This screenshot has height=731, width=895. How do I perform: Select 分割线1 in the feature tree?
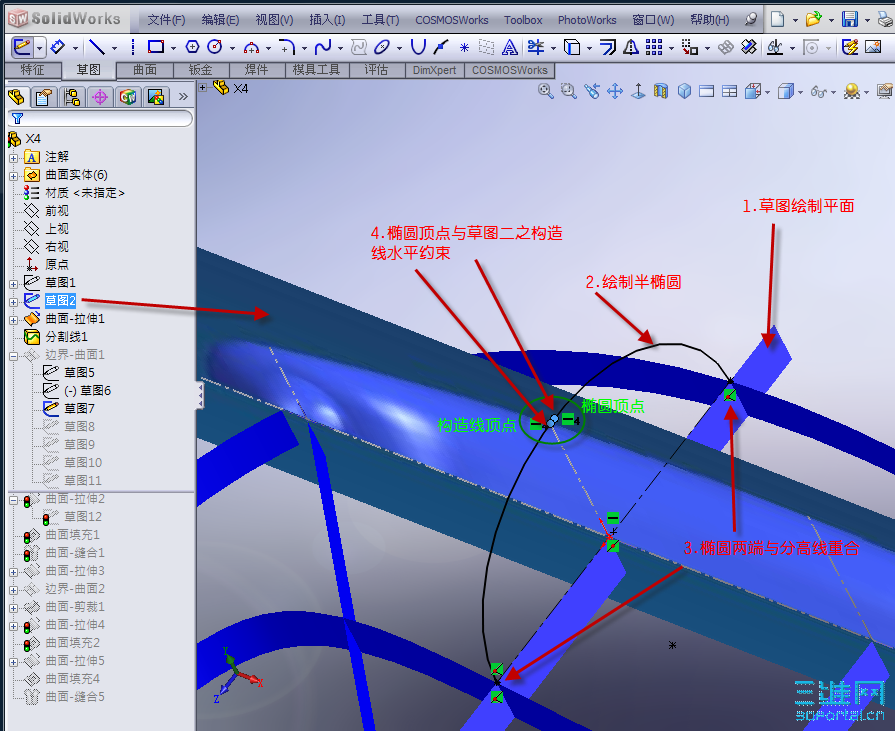click(66, 337)
